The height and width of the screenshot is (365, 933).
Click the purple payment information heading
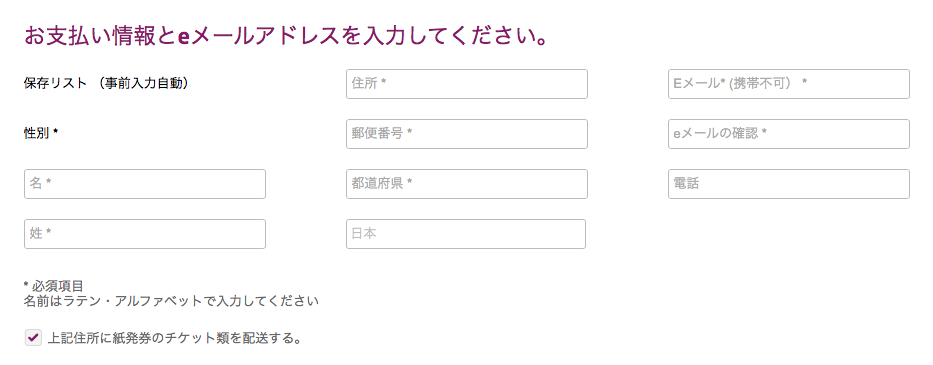(x=286, y=38)
